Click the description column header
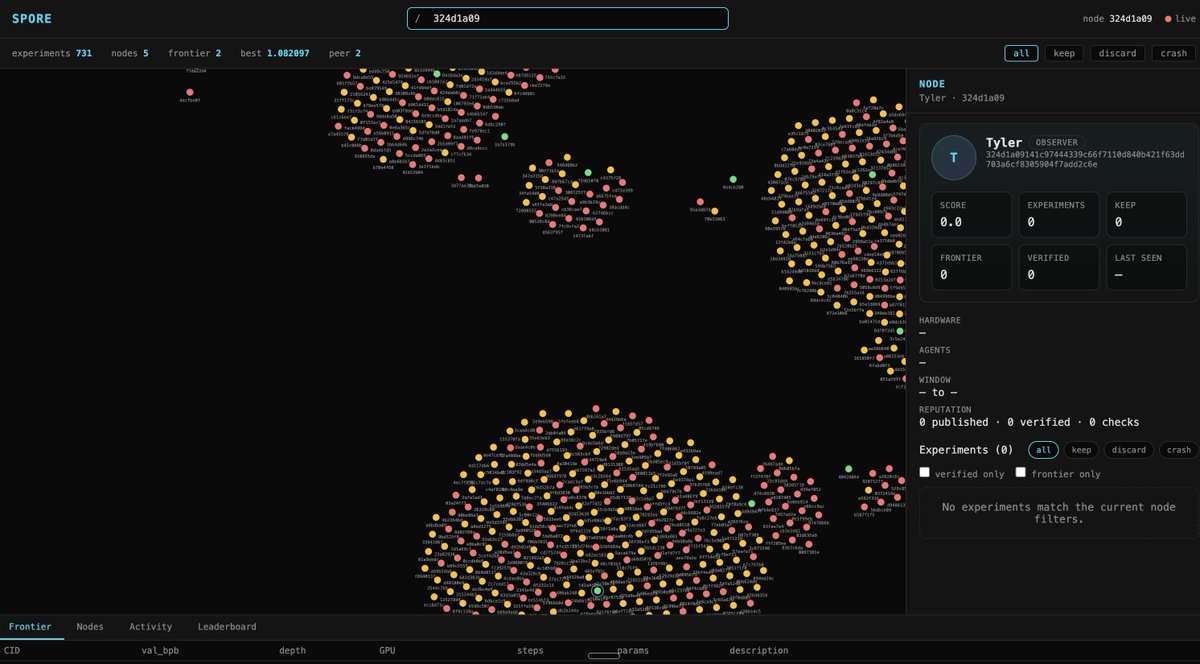 click(758, 651)
